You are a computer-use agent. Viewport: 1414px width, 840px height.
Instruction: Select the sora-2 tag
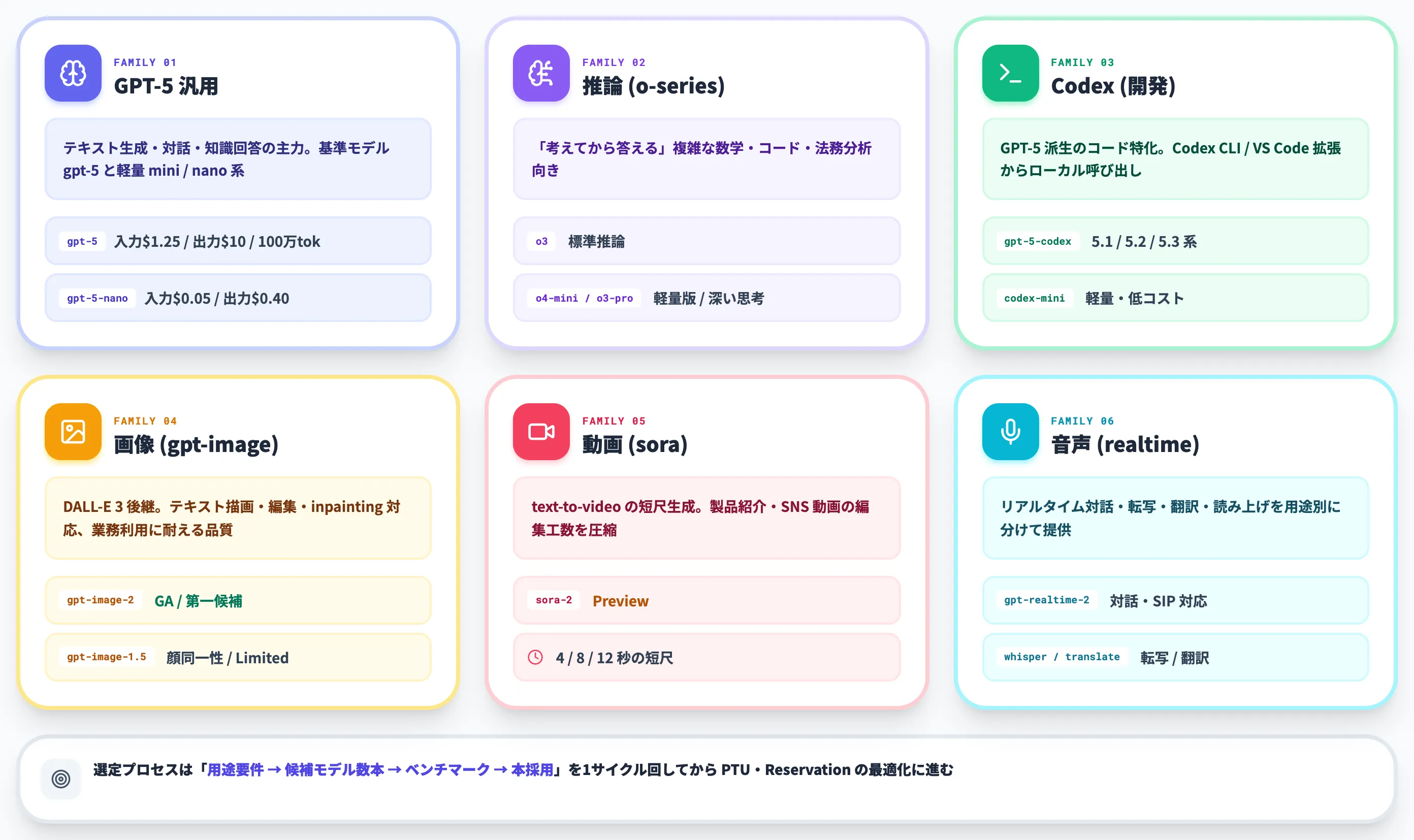click(x=554, y=600)
